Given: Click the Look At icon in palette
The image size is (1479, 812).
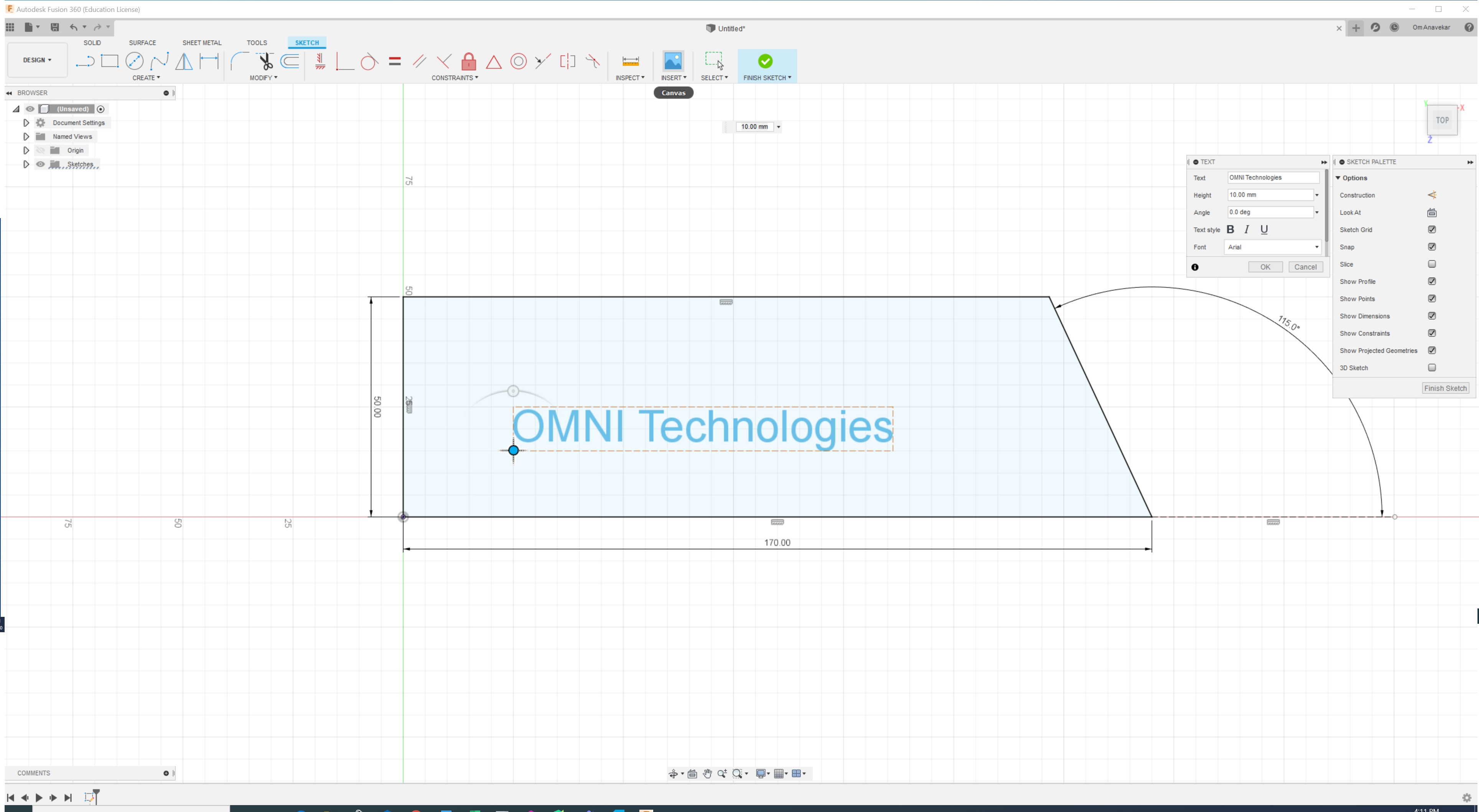Looking at the screenshot, I should coord(1432,212).
